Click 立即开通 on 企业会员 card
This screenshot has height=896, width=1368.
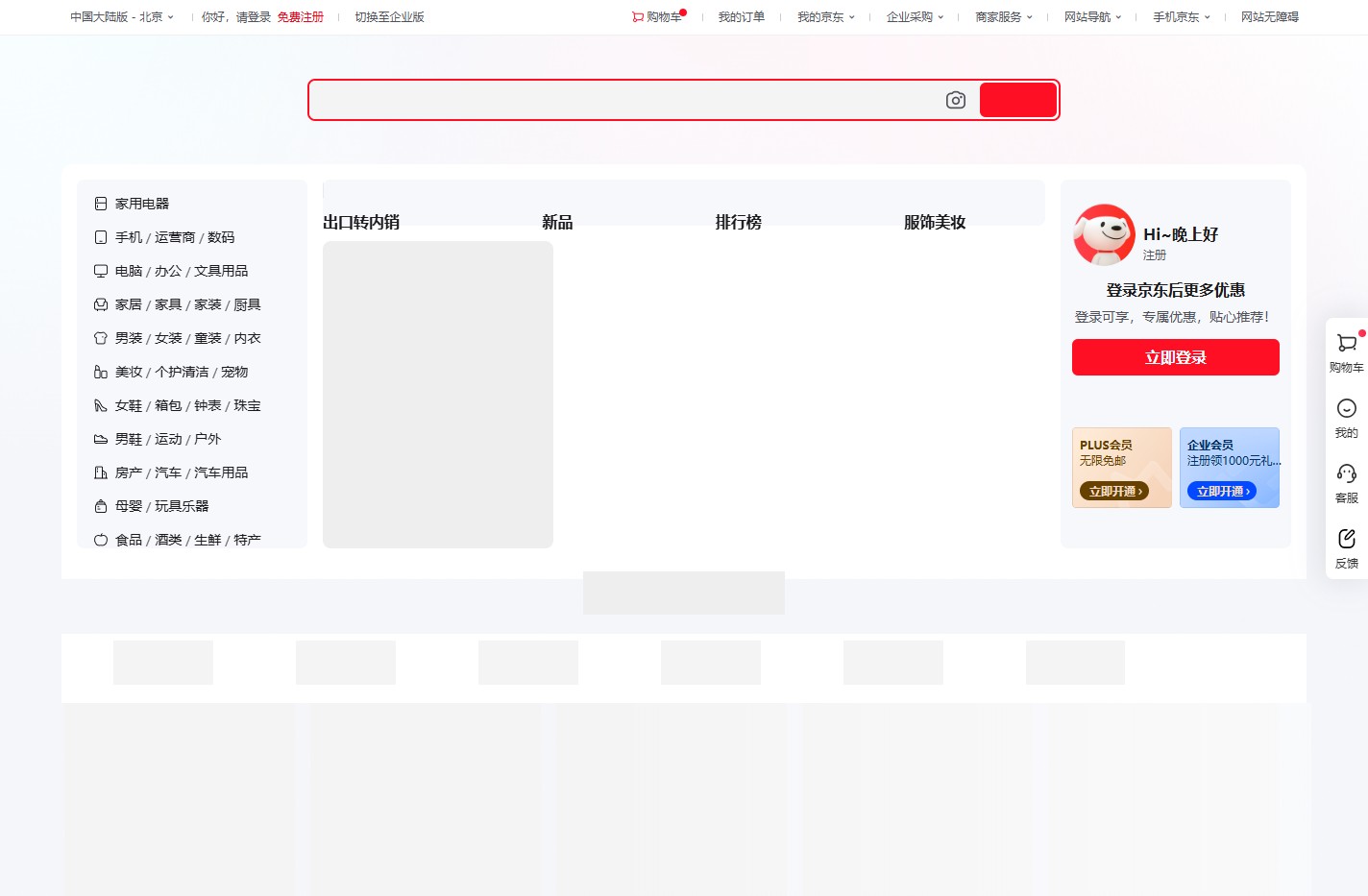(x=1222, y=491)
